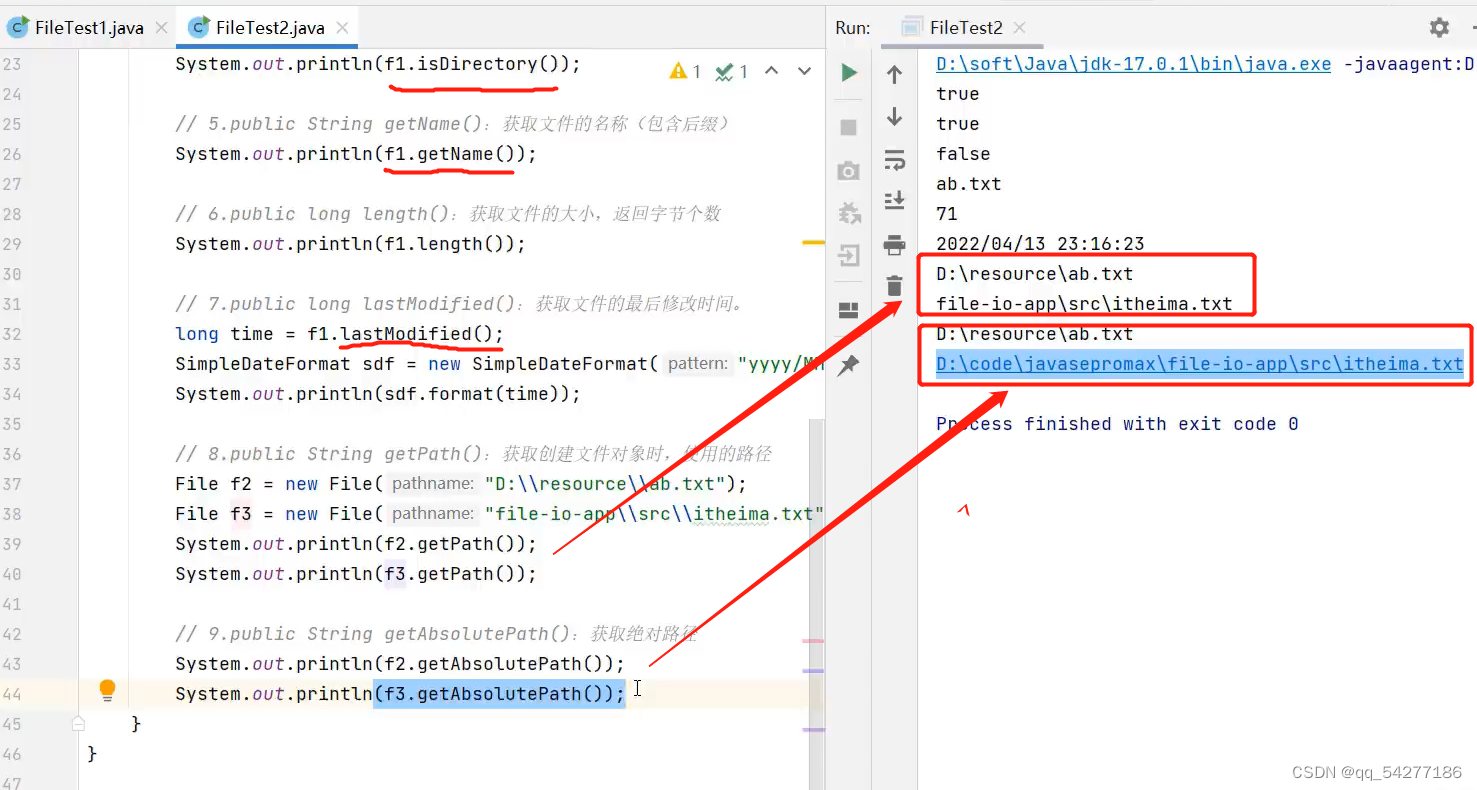Viewport: 1477px width, 790px height.
Task: Click the yellow warning stripe in editor scrollbar
Action: (814, 242)
